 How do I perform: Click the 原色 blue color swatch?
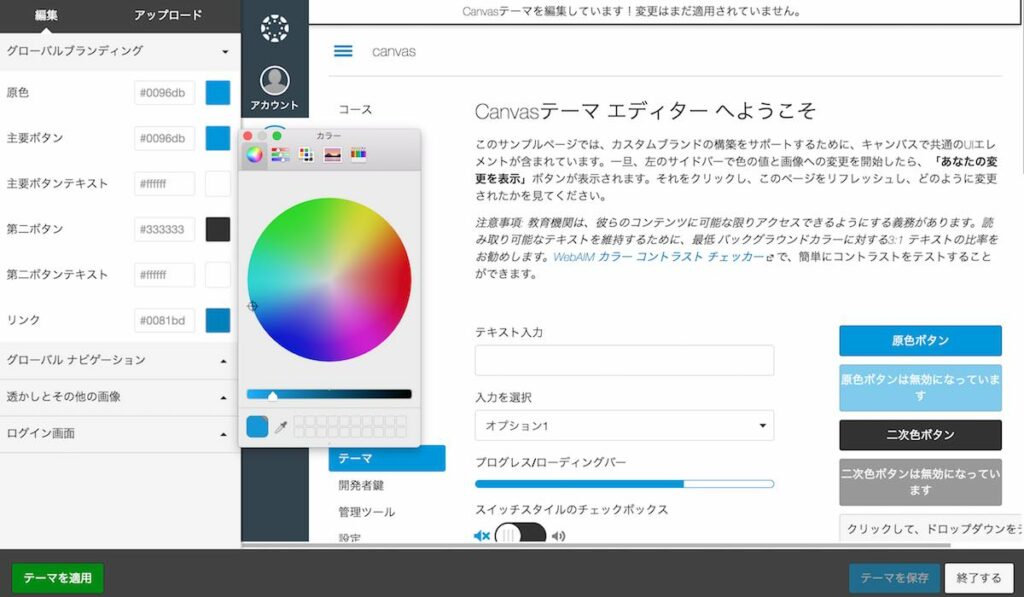pos(218,93)
